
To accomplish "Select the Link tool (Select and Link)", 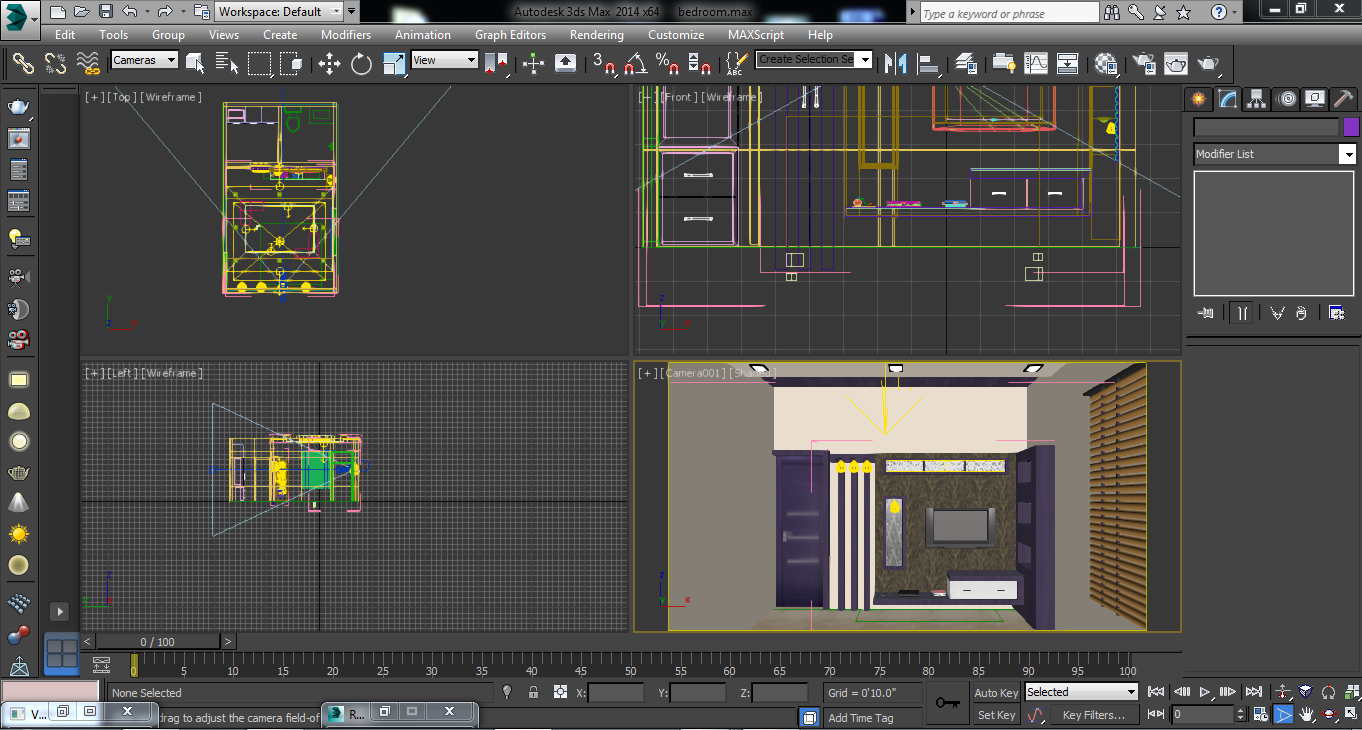I will point(23,64).
